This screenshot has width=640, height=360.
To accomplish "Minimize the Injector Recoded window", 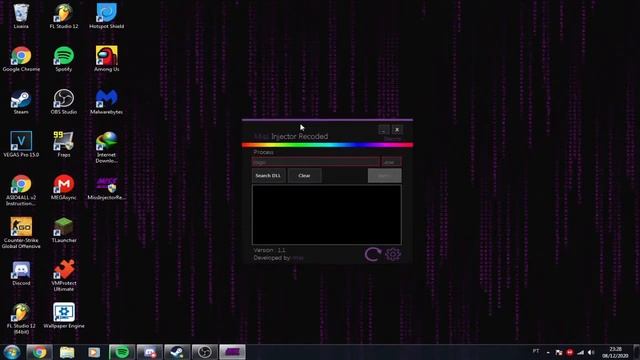I will [383, 129].
